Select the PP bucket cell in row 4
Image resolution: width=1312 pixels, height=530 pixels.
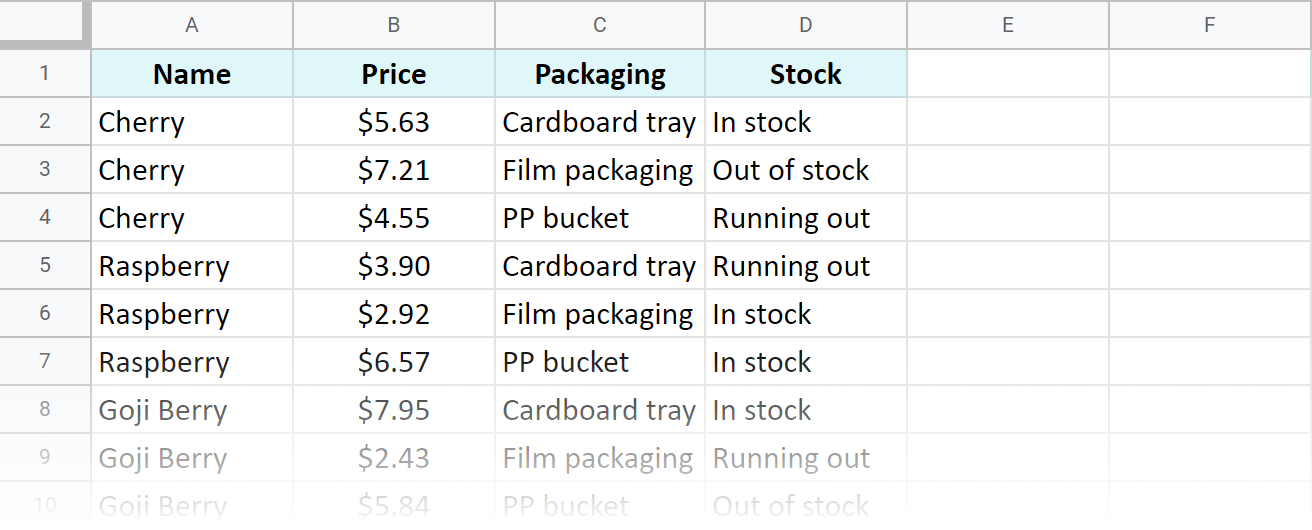click(600, 218)
